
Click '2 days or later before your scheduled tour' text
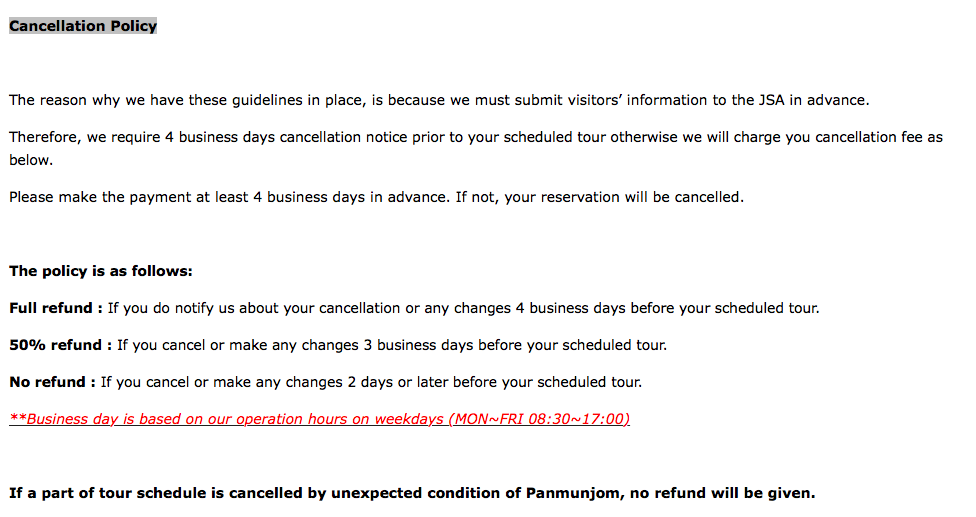(x=494, y=382)
